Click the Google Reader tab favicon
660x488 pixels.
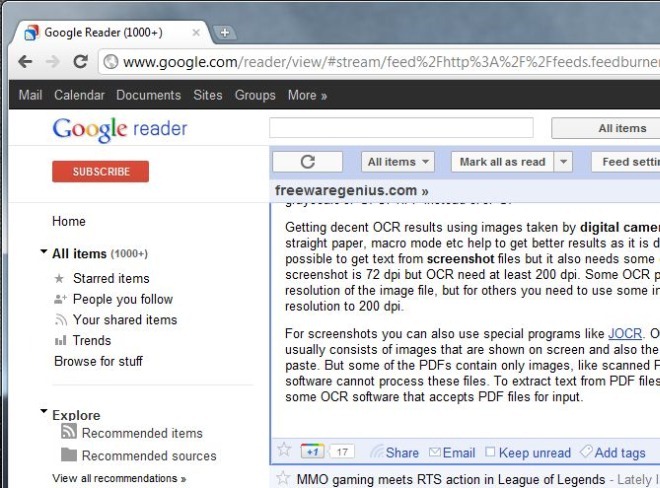[x=32, y=32]
